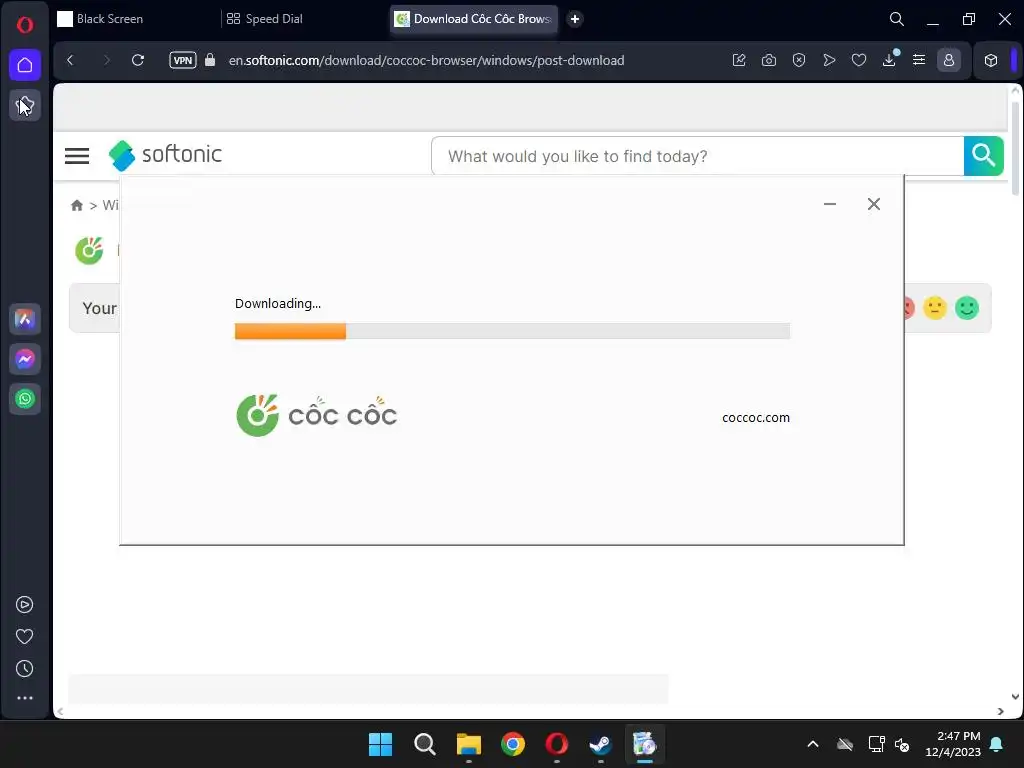Click the teal Softonic search button

(984, 156)
